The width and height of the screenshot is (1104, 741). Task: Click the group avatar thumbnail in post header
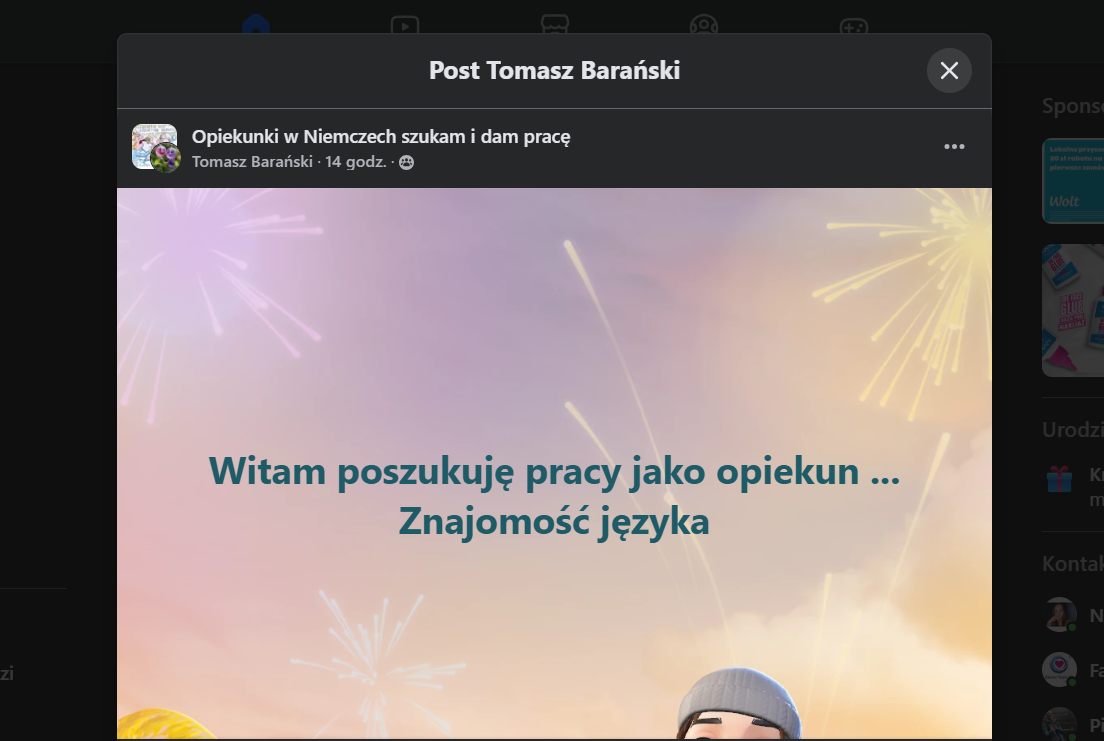point(154,147)
